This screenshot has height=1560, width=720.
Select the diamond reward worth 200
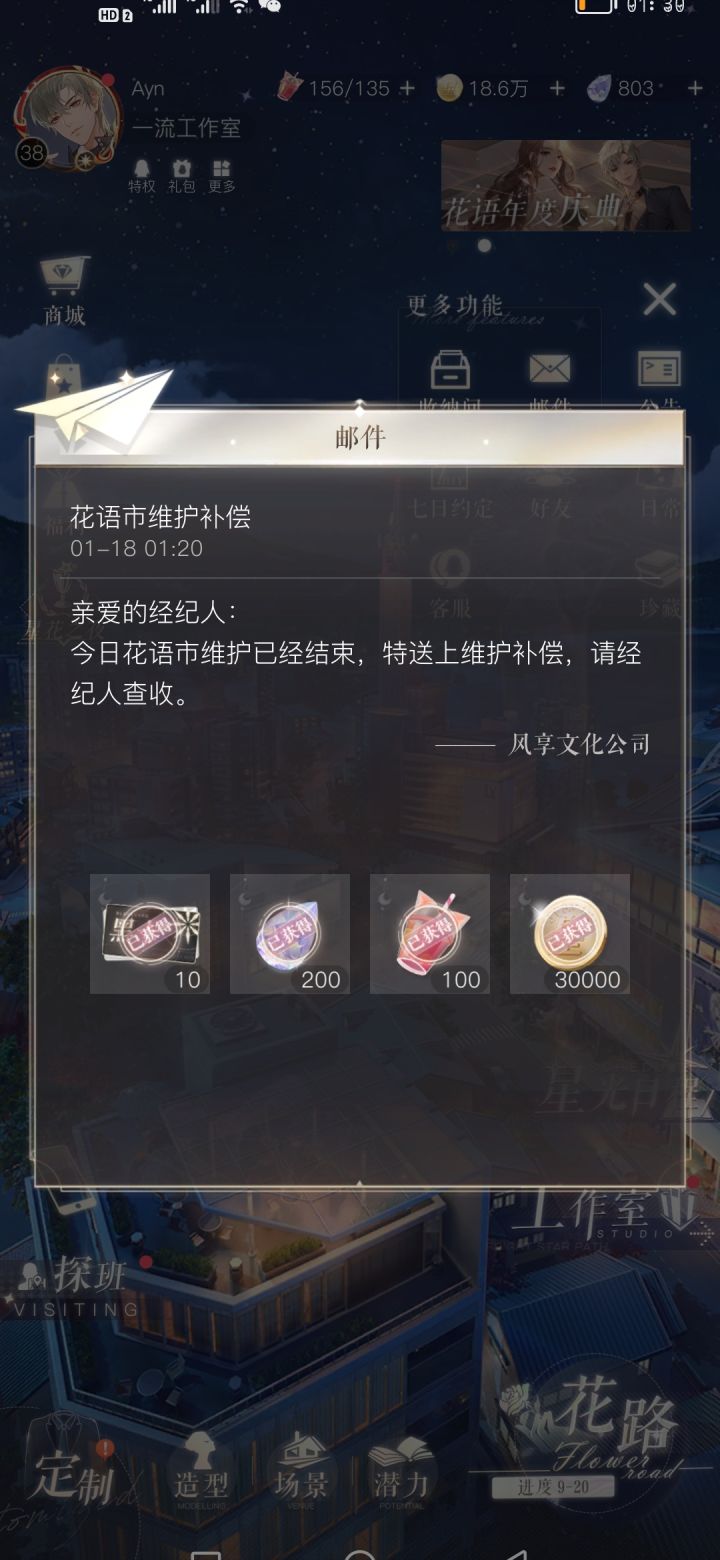click(x=290, y=934)
